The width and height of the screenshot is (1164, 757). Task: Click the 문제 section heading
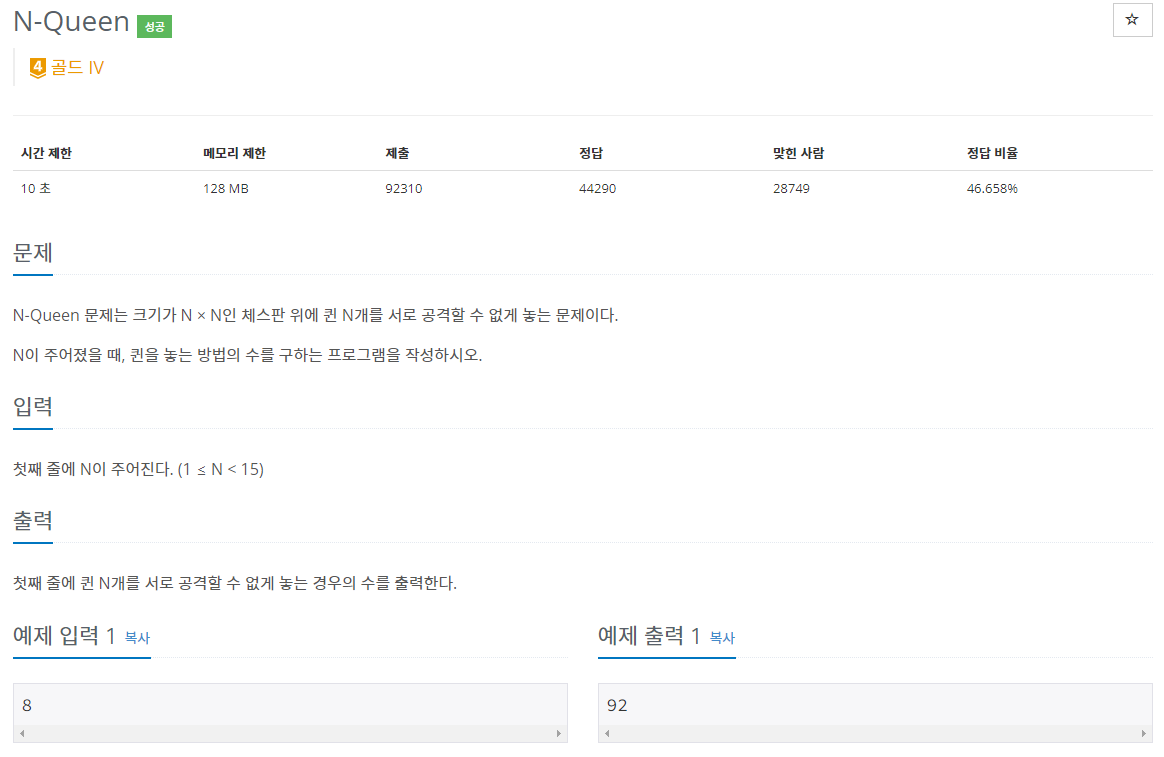pos(33,253)
